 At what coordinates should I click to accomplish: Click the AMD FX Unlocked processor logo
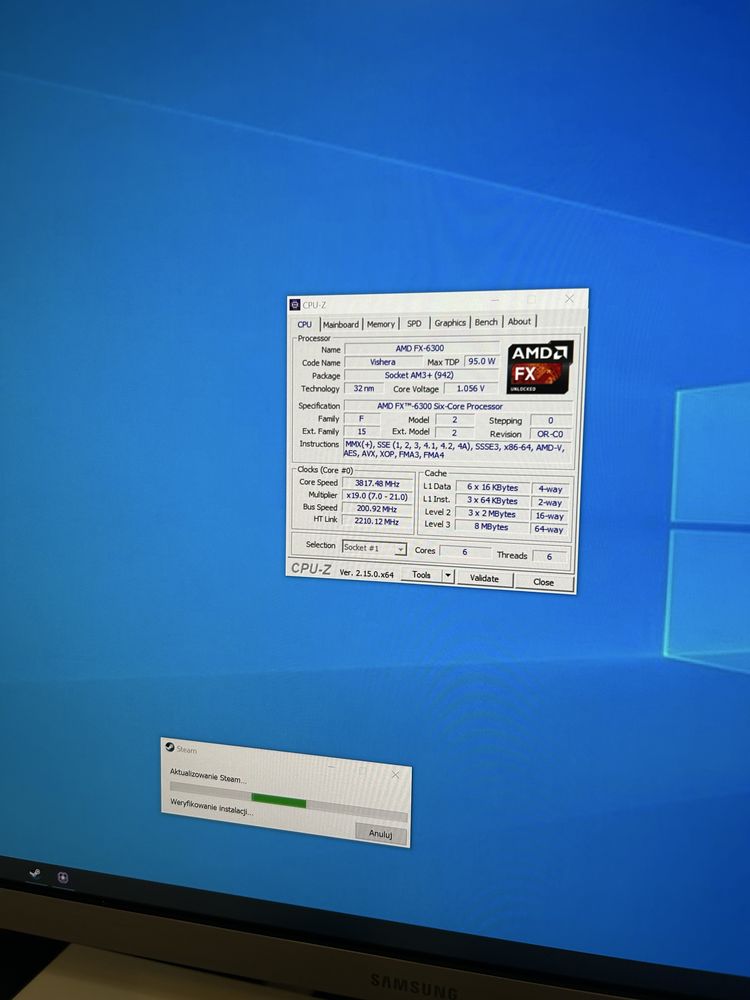[x=540, y=367]
